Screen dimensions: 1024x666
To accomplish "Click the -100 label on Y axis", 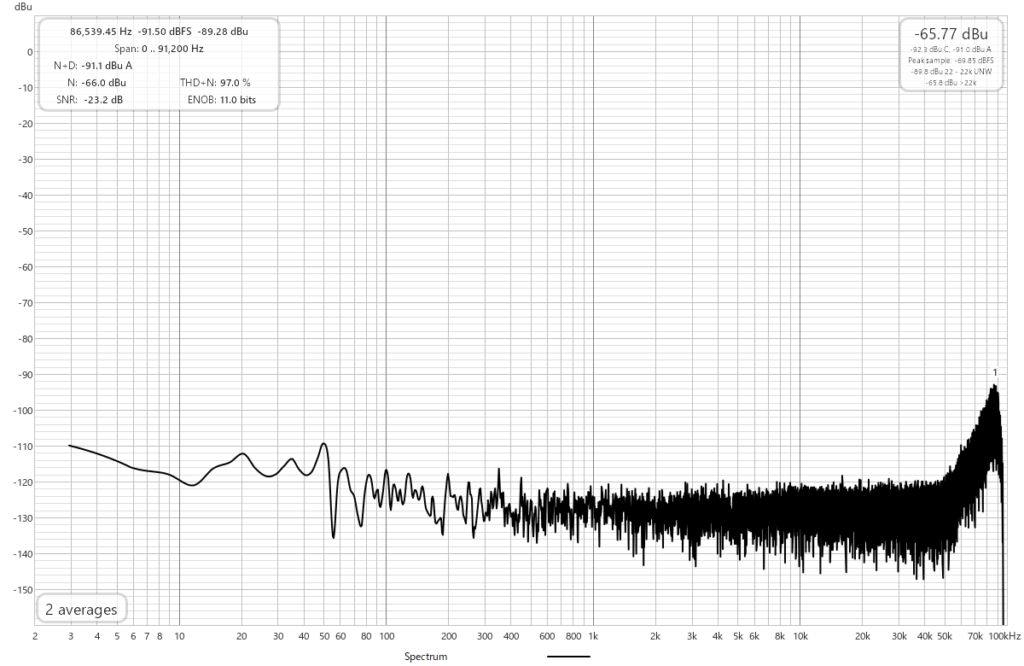I will pyautogui.click(x=18, y=411).
